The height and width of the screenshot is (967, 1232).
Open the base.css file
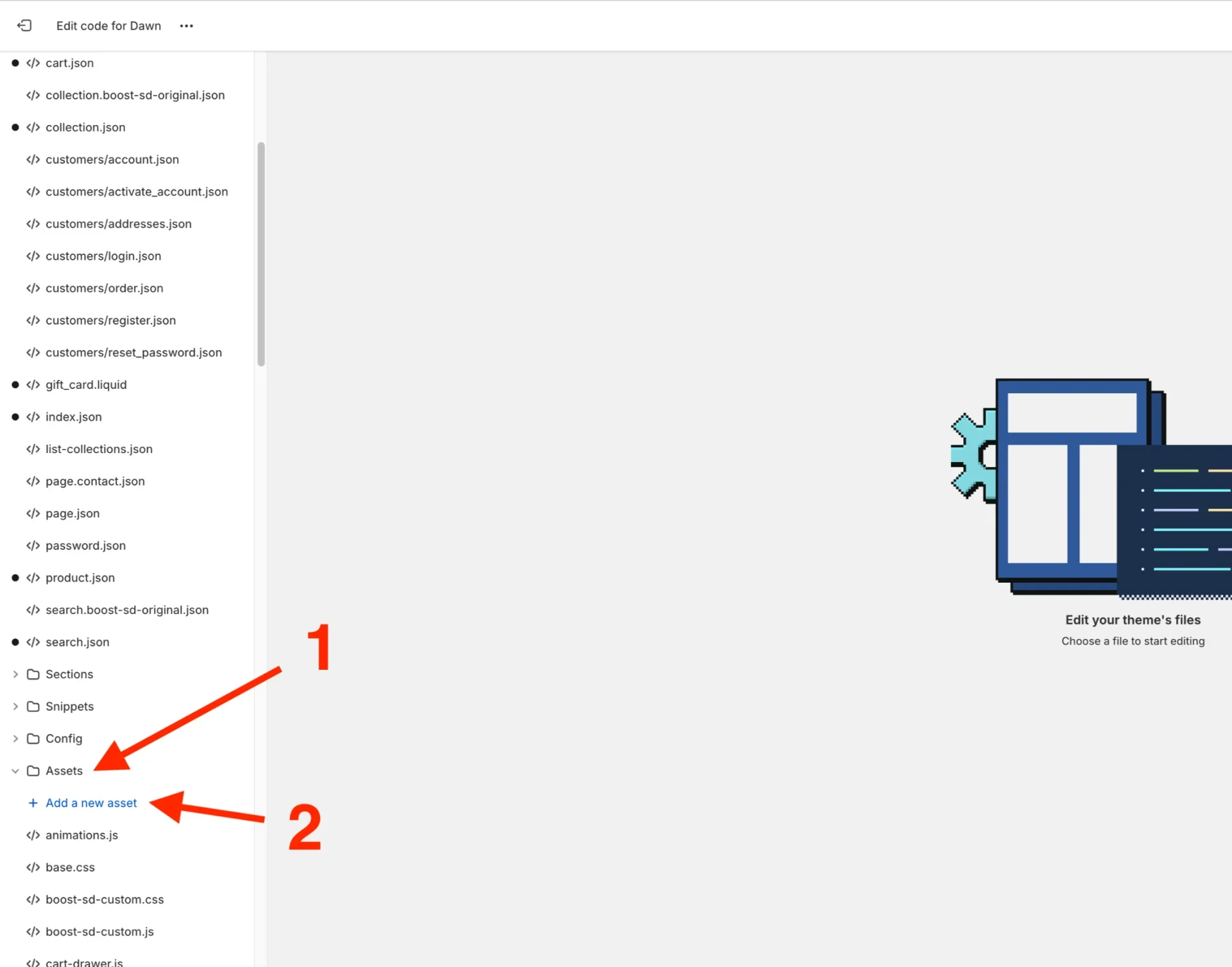coord(71,867)
